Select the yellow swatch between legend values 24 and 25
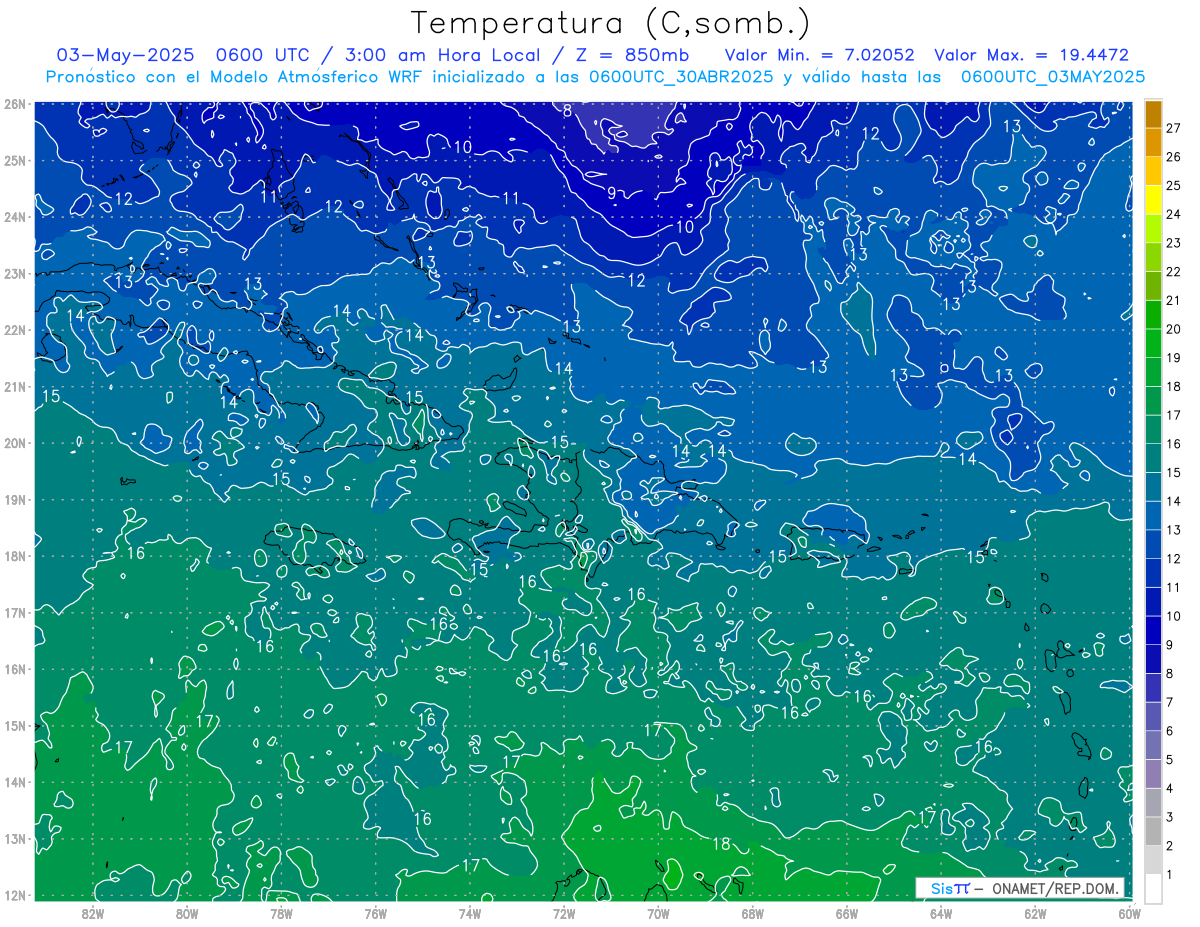 point(1154,200)
